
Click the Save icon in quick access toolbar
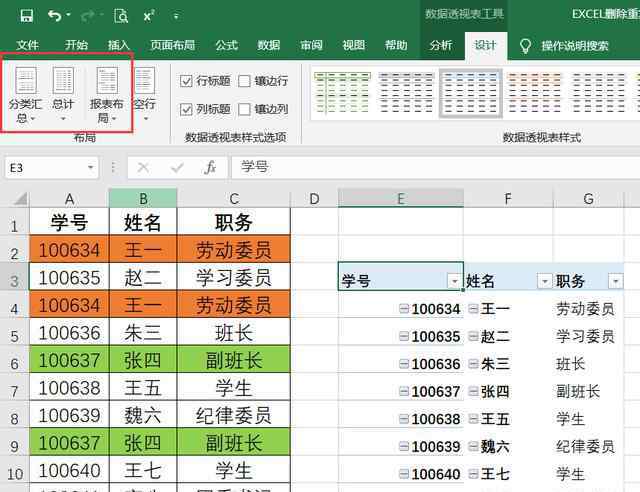click(26, 16)
